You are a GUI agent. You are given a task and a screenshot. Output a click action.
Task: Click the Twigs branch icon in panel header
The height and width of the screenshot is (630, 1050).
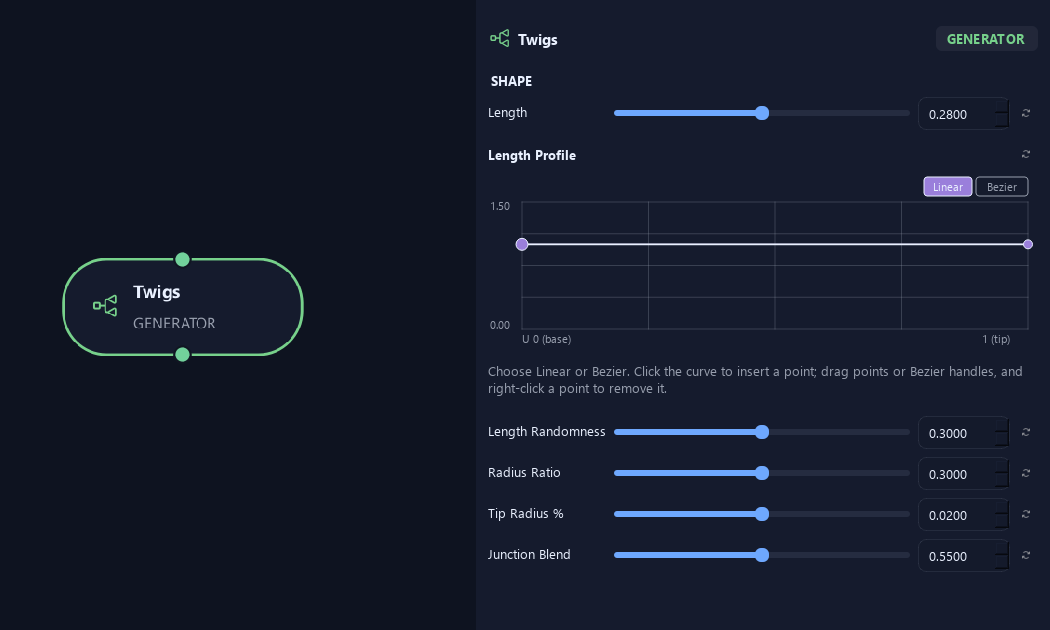click(500, 38)
